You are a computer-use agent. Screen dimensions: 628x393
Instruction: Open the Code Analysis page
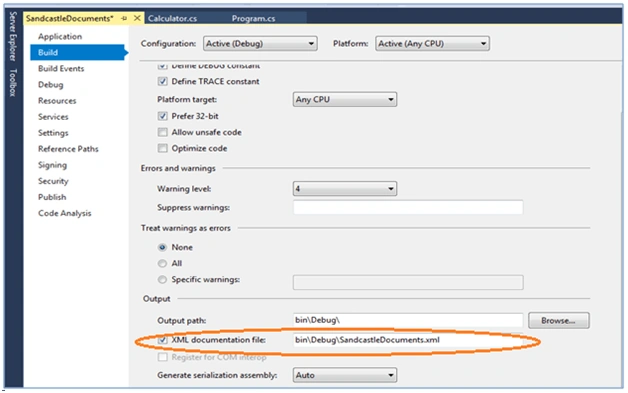[x=65, y=213]
